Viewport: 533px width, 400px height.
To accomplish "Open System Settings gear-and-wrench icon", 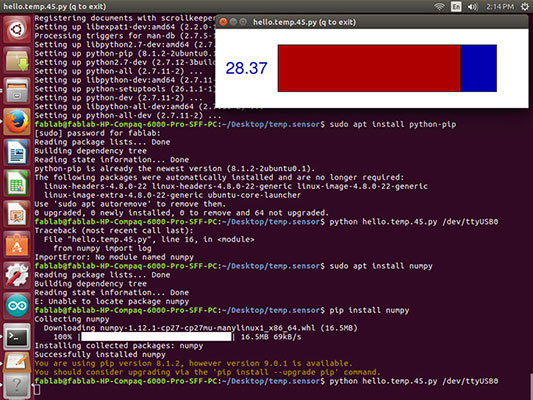I will pos(17,275).
